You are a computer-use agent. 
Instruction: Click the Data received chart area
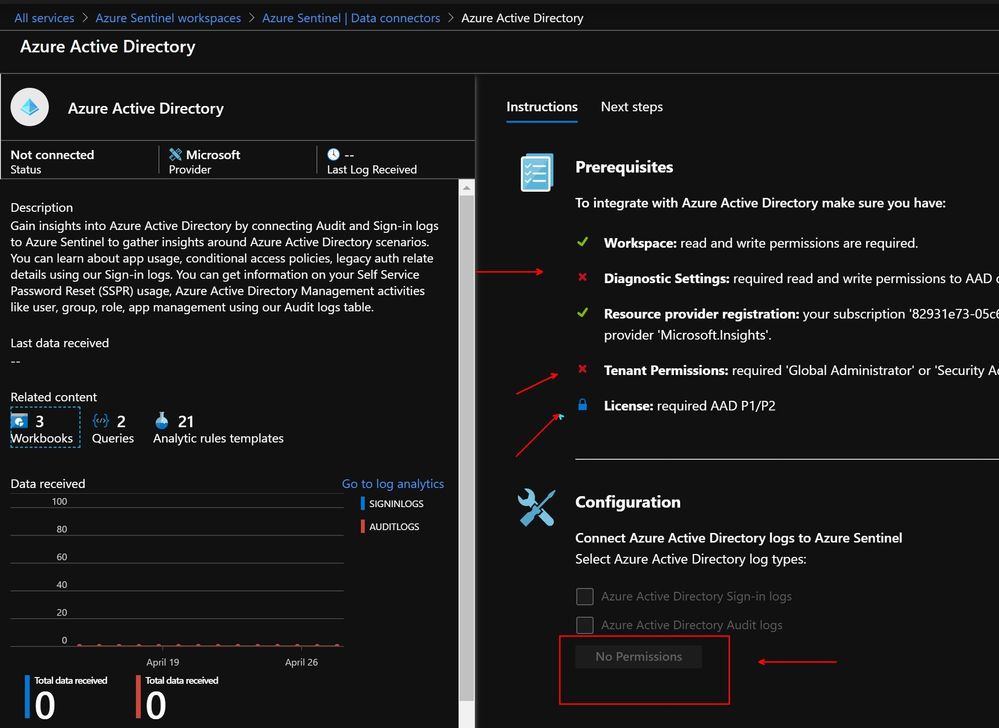(177, 573)
